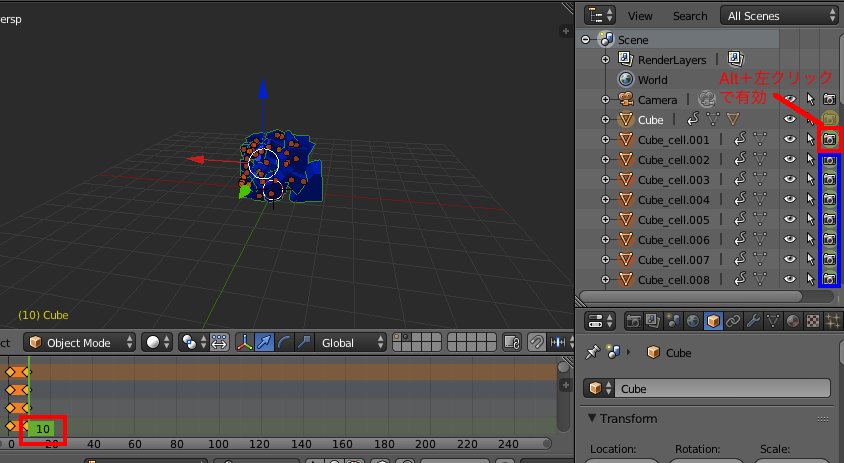Viewport: 844px width, 463px height.
Task: Open the All Scenes display dropdown
Action: tap(779, 16)
